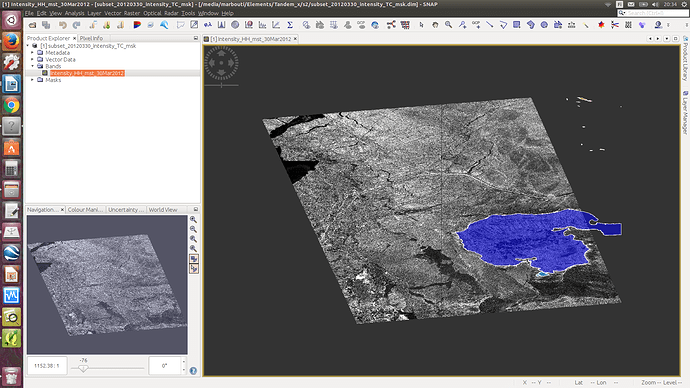Select the Draw Line tool

click(489, 25)
